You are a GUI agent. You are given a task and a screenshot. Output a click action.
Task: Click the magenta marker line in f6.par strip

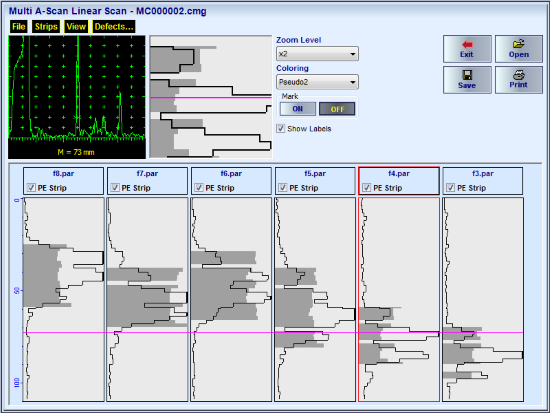click(231, 332)
